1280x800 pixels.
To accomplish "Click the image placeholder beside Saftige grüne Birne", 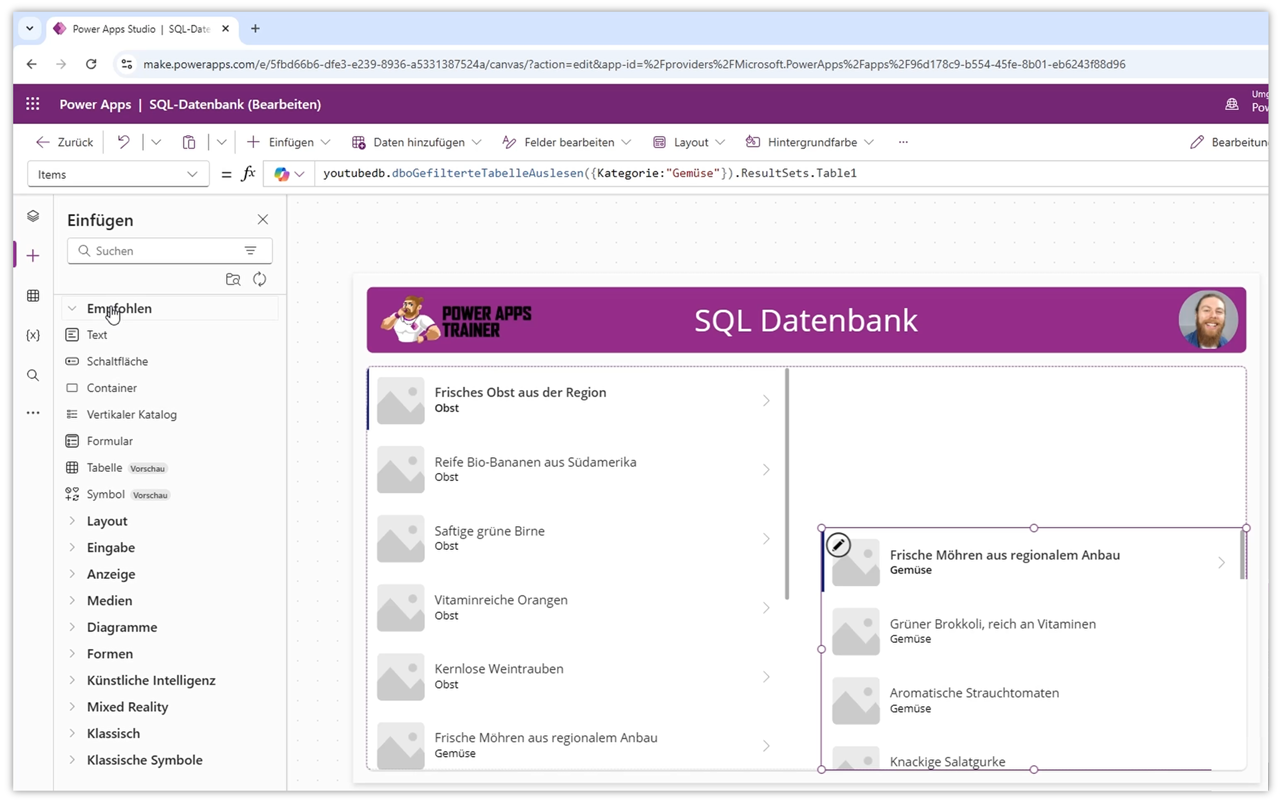I will click(x=401, y=539).
